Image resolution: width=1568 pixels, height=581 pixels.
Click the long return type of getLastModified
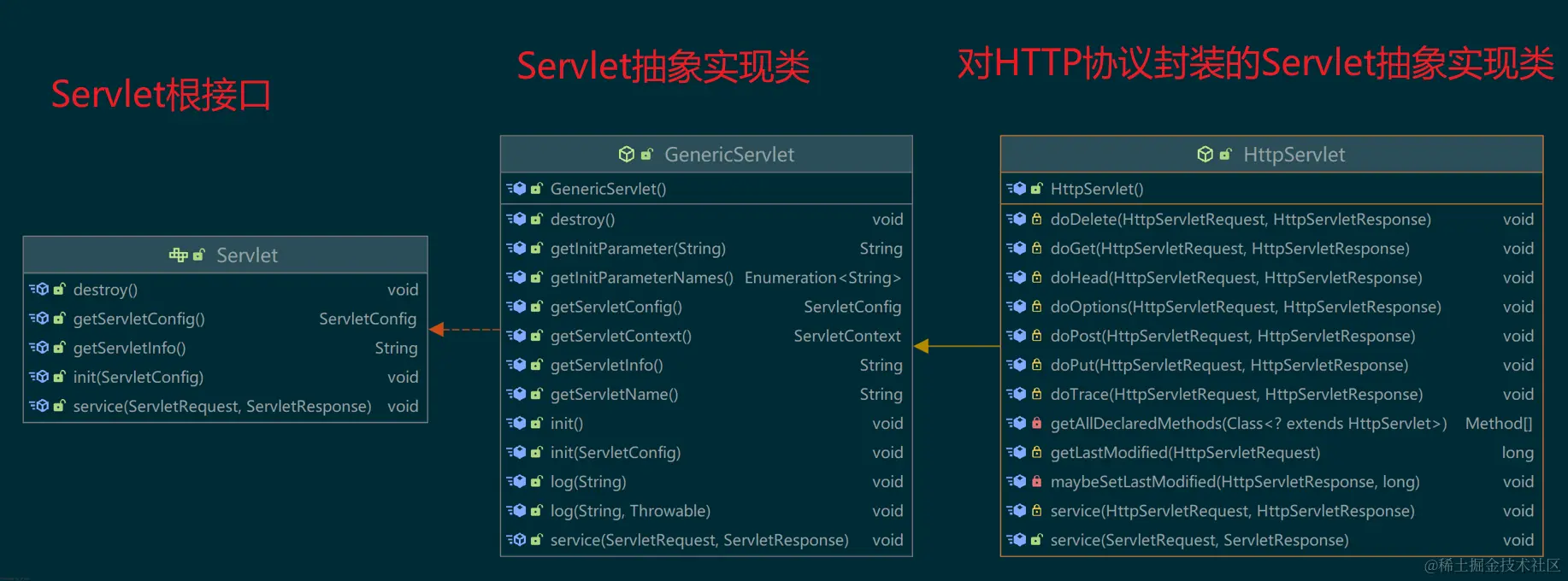pos(1518,454)
